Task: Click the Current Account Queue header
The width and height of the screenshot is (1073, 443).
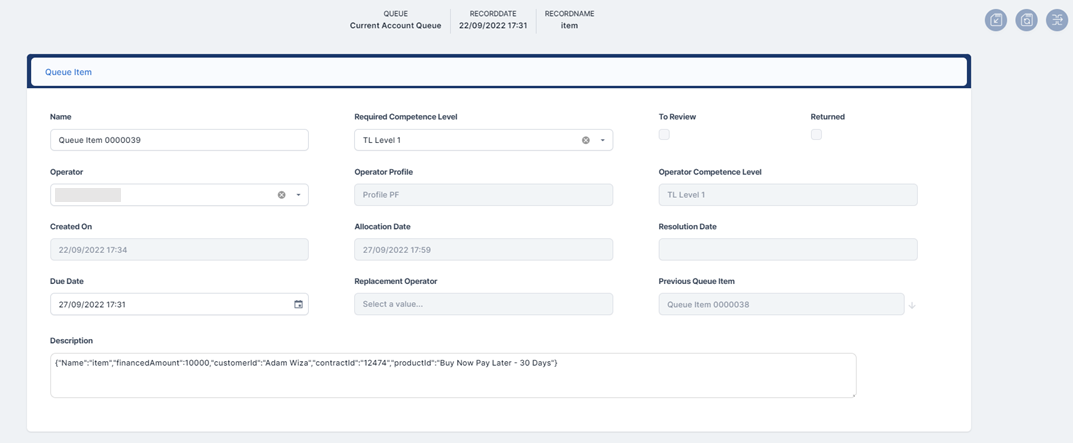Action: pos(395,26)
